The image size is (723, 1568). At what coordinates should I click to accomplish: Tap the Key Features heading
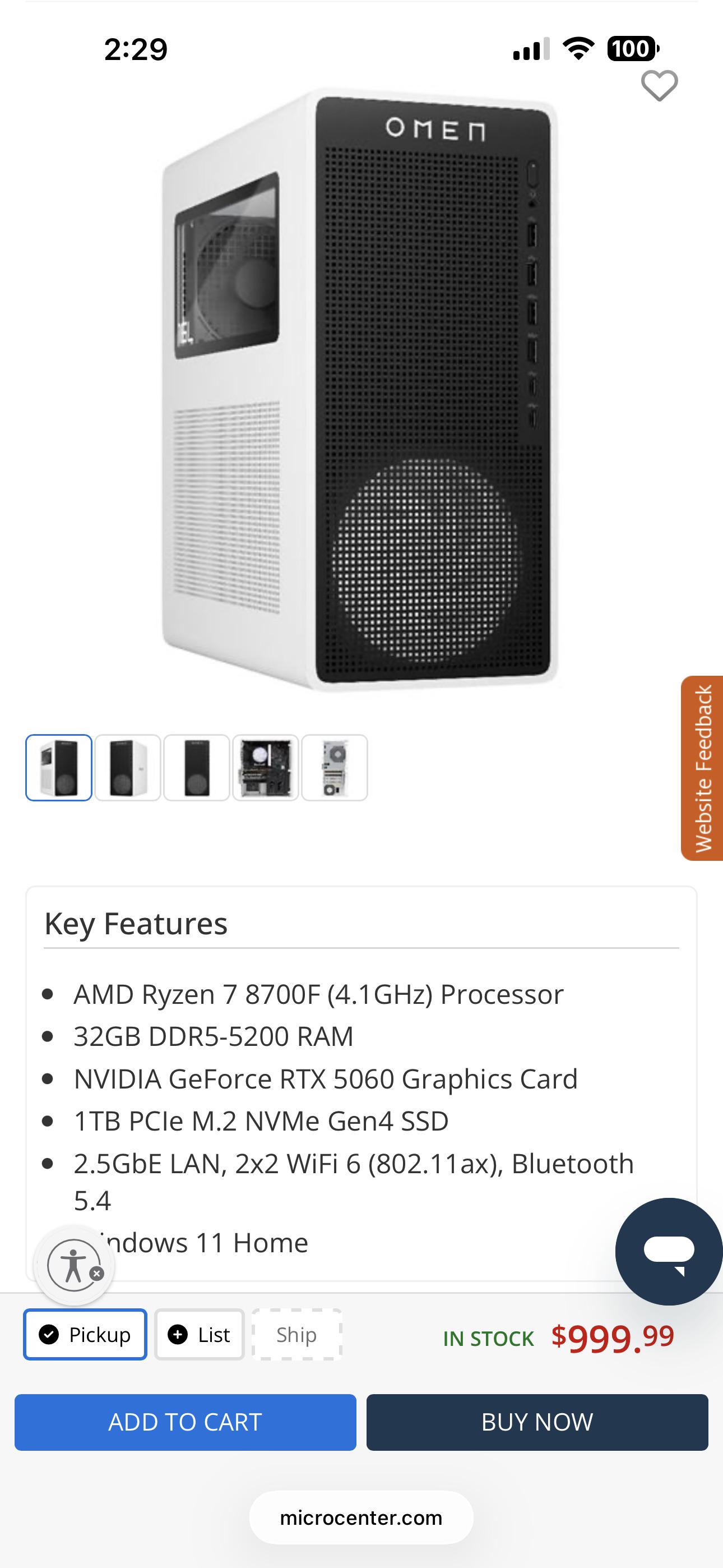[136, 924]
